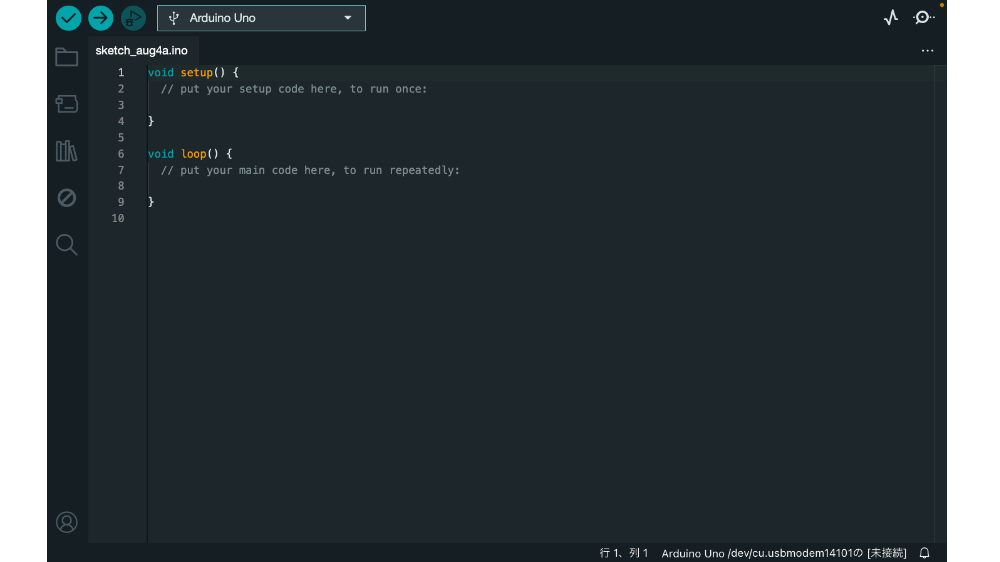
Task: Click the USB icon in board selector
Action: pyautogui.click(x=173, y=18)
